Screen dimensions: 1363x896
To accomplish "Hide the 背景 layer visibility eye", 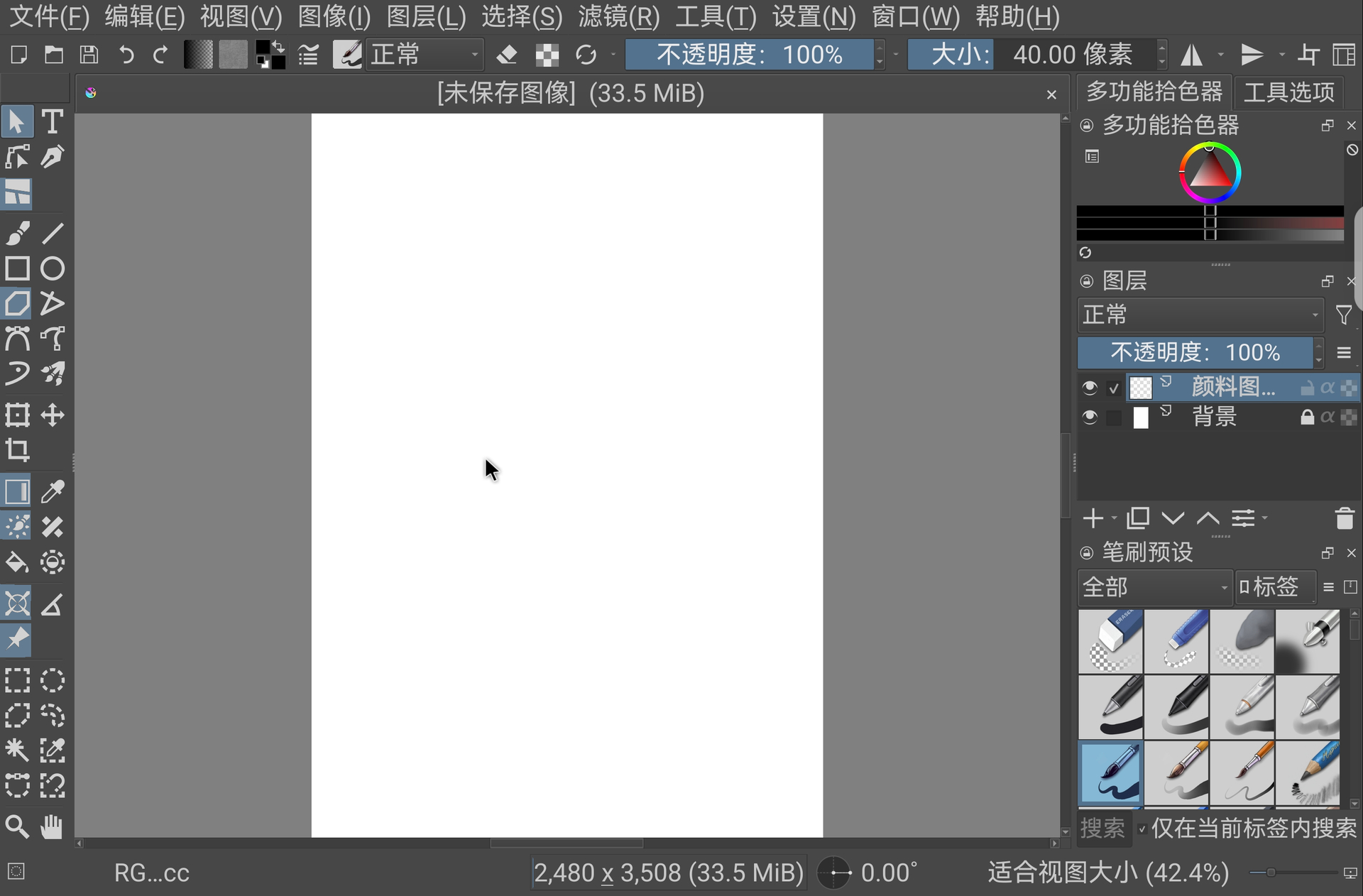I will [1090, 417].
